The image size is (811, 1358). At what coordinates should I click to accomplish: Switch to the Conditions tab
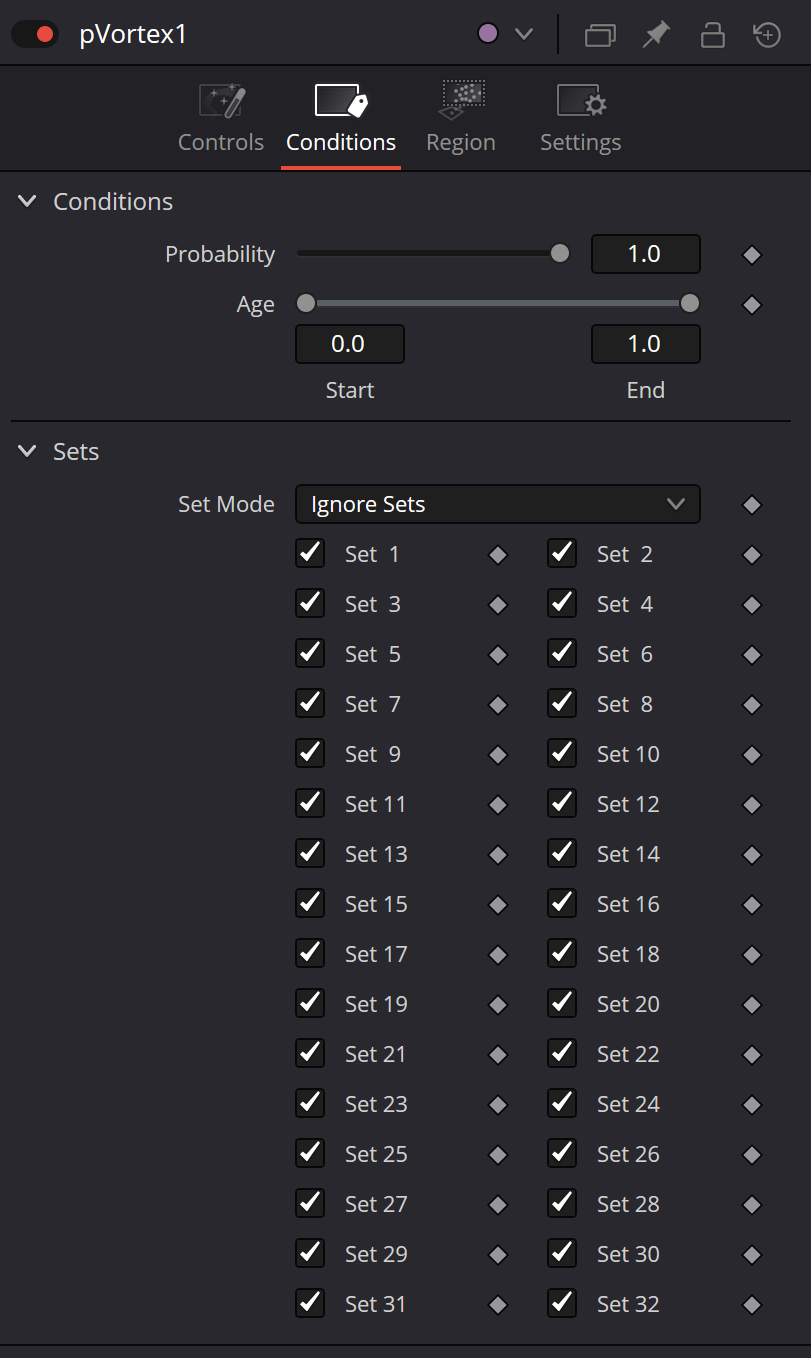(341, 119)
